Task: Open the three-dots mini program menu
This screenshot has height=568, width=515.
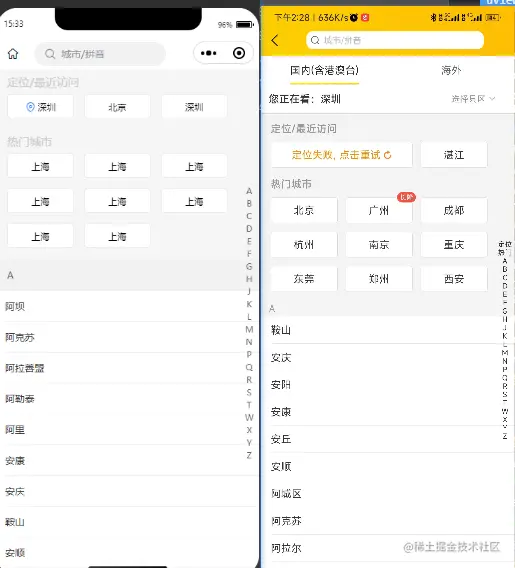Action: 209,53
